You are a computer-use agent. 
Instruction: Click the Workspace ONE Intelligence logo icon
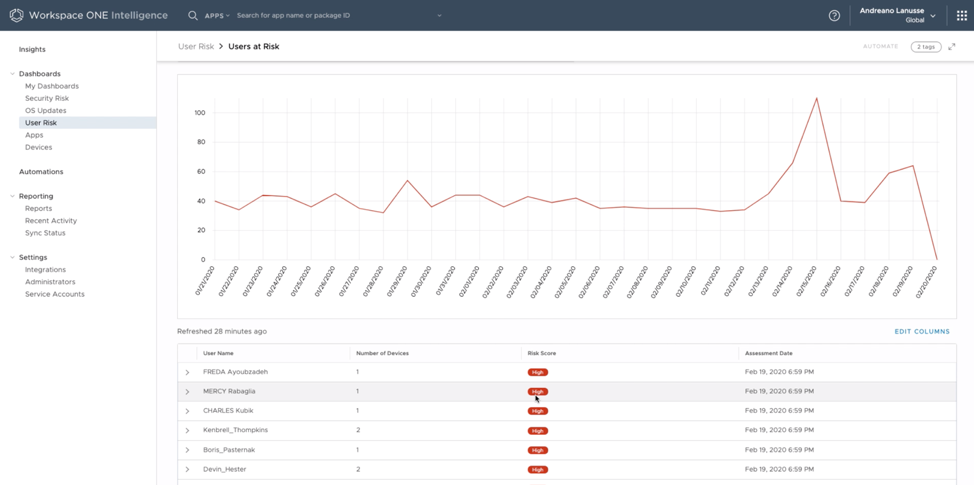(x=16, y=15)
